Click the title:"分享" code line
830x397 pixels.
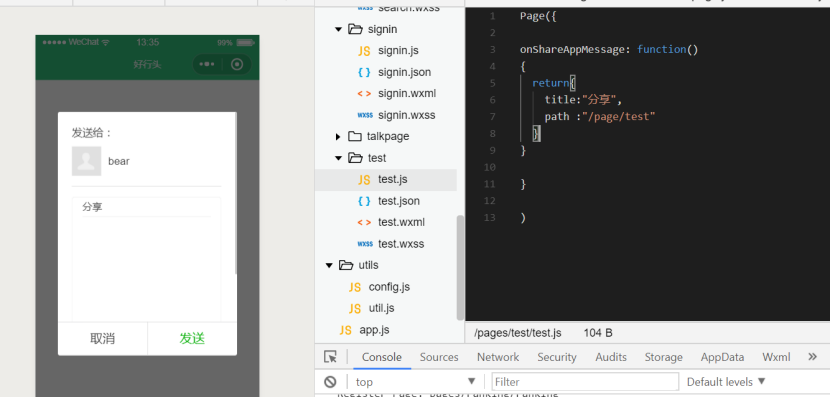coord(584,100)
